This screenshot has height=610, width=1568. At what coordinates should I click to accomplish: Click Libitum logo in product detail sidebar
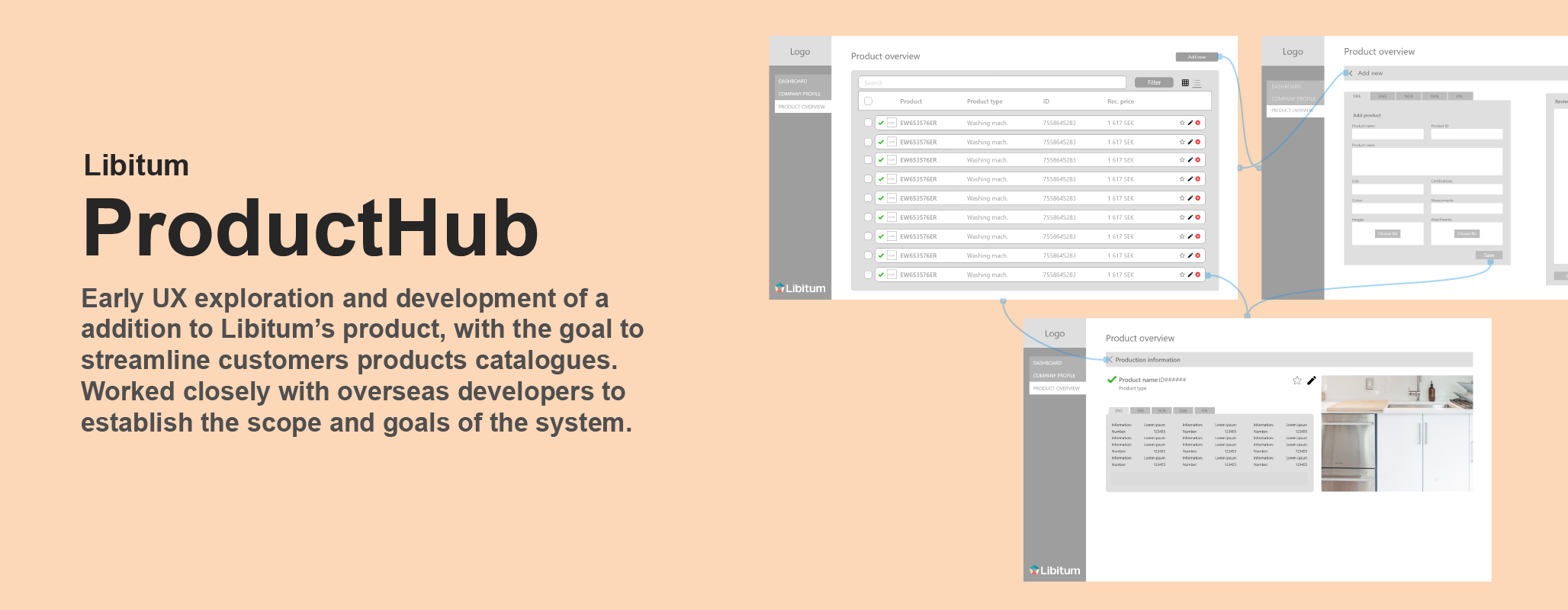pos(1055,570)
